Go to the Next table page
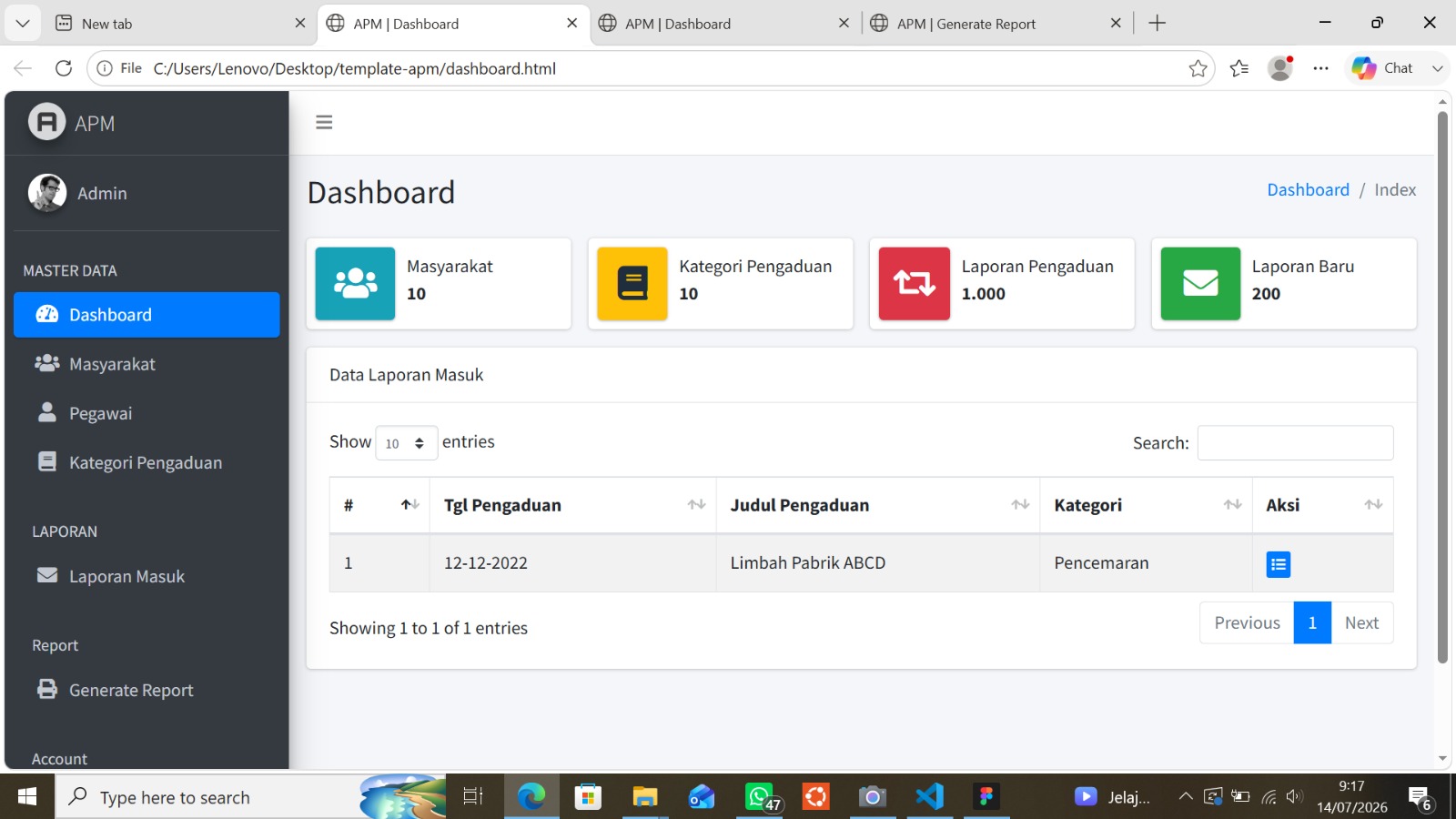Viewport: 1456px width, 819px height. click(1361, 622)
